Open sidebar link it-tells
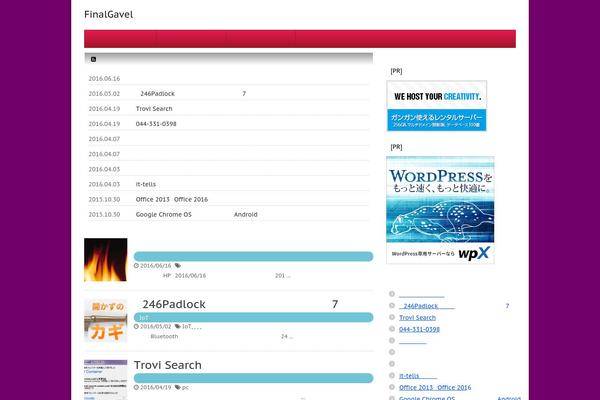 [418, 376]
